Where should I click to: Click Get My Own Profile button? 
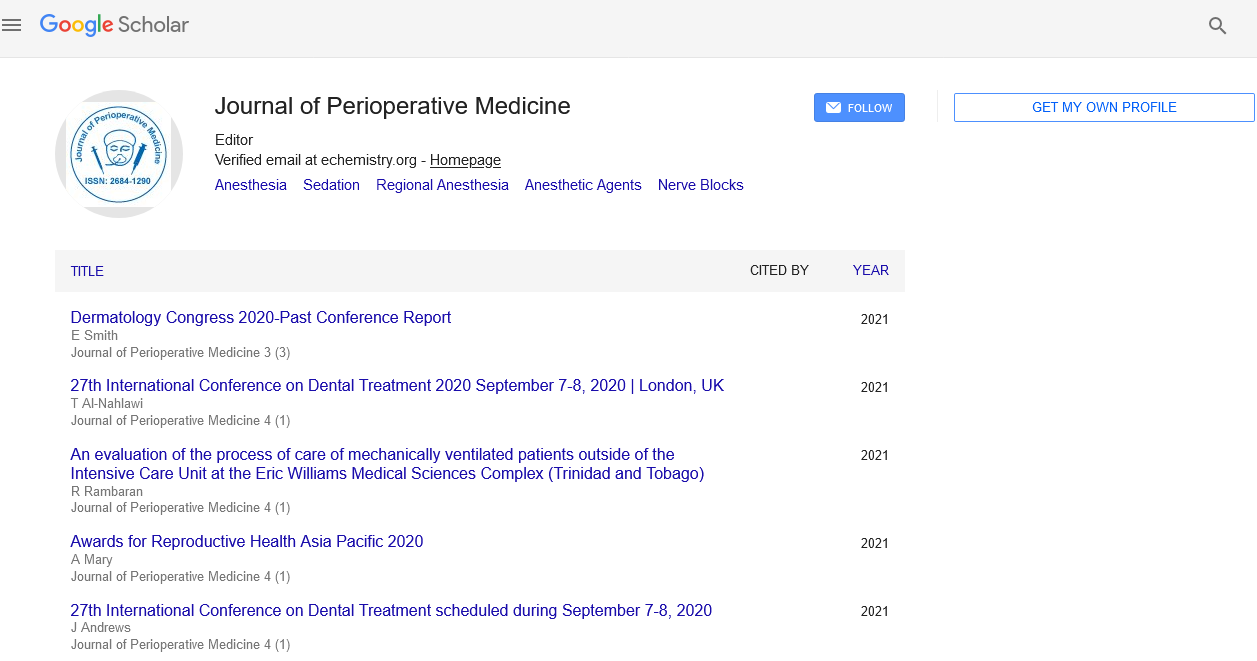click(x=1103, y=107)
